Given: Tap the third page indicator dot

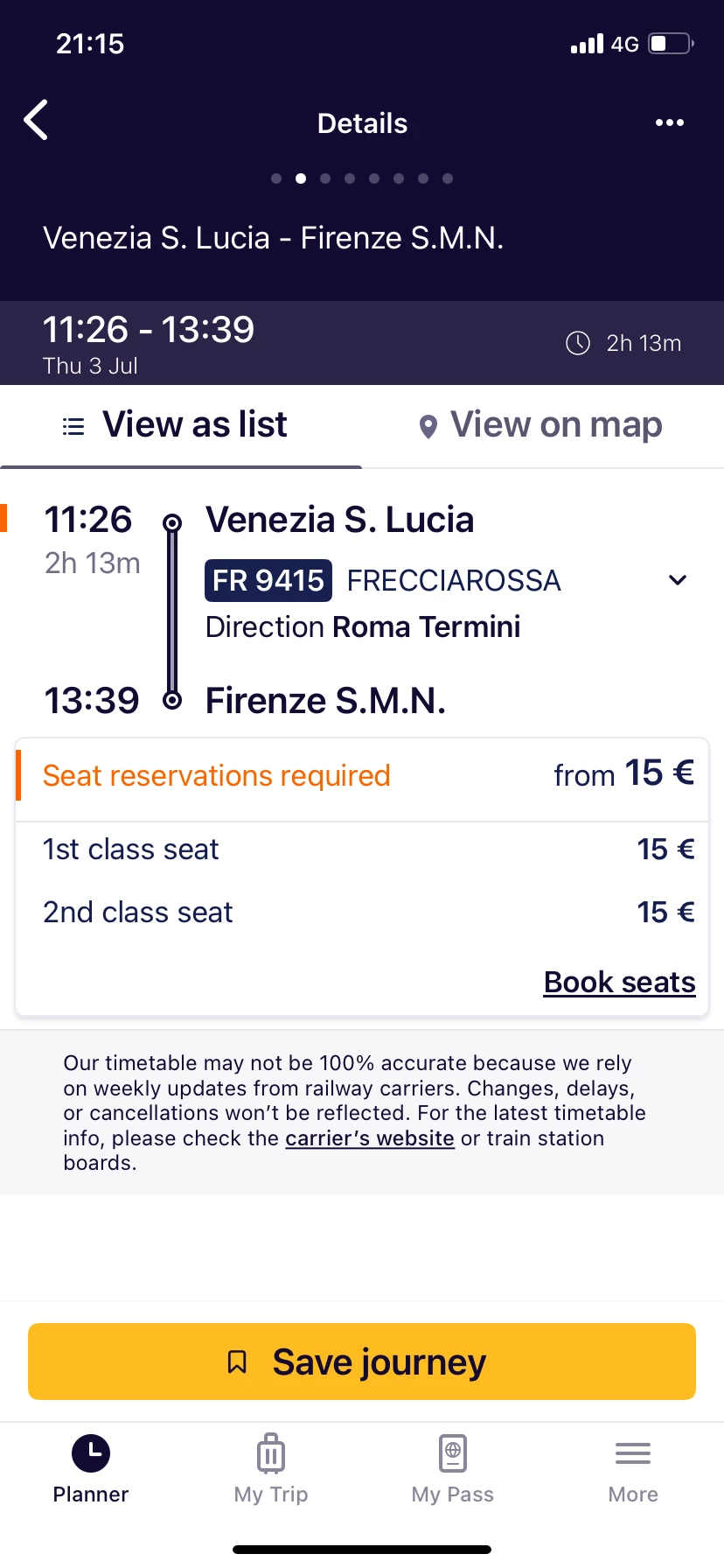Looking at the screenshot, I should pyautogui.click(x=325, y=178).
